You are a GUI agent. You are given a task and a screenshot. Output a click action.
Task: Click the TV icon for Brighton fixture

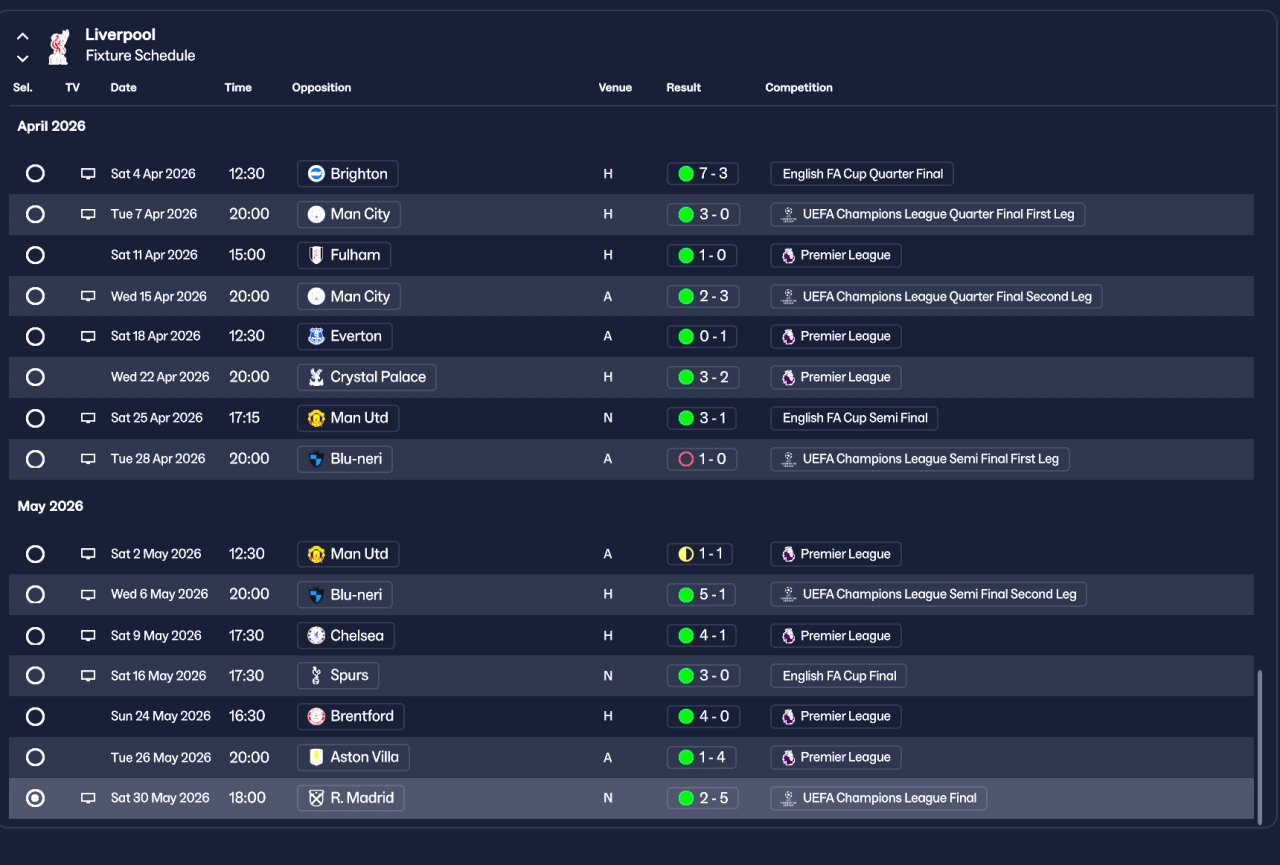click(88, 174)
